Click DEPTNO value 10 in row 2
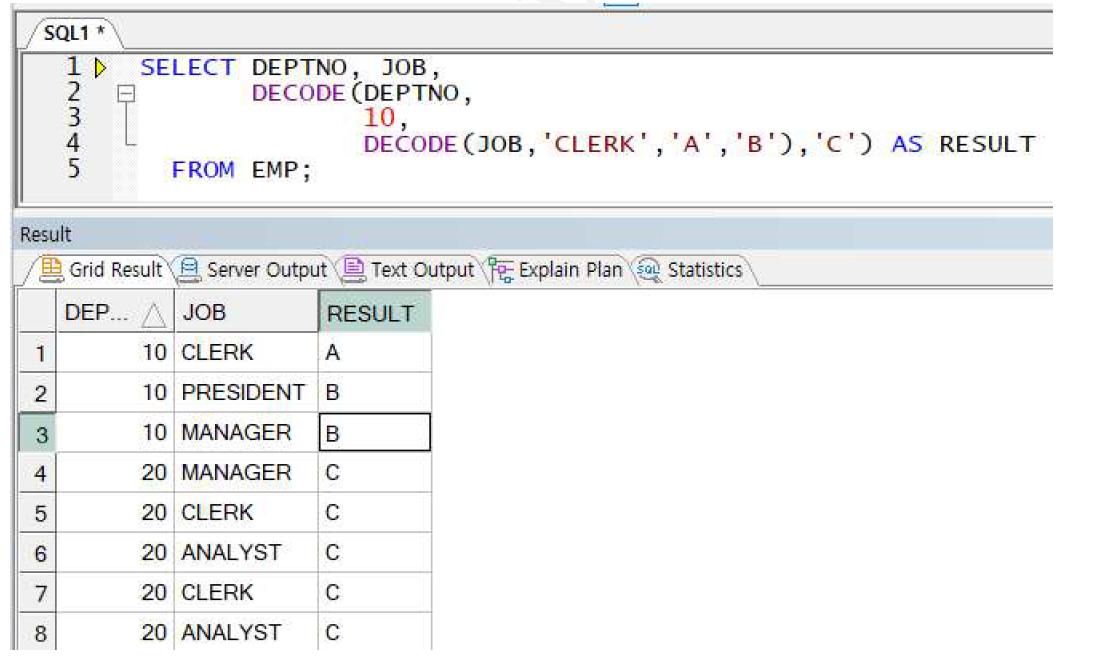Viewport: 1104px width, 657px height. (x=115, y=392)
